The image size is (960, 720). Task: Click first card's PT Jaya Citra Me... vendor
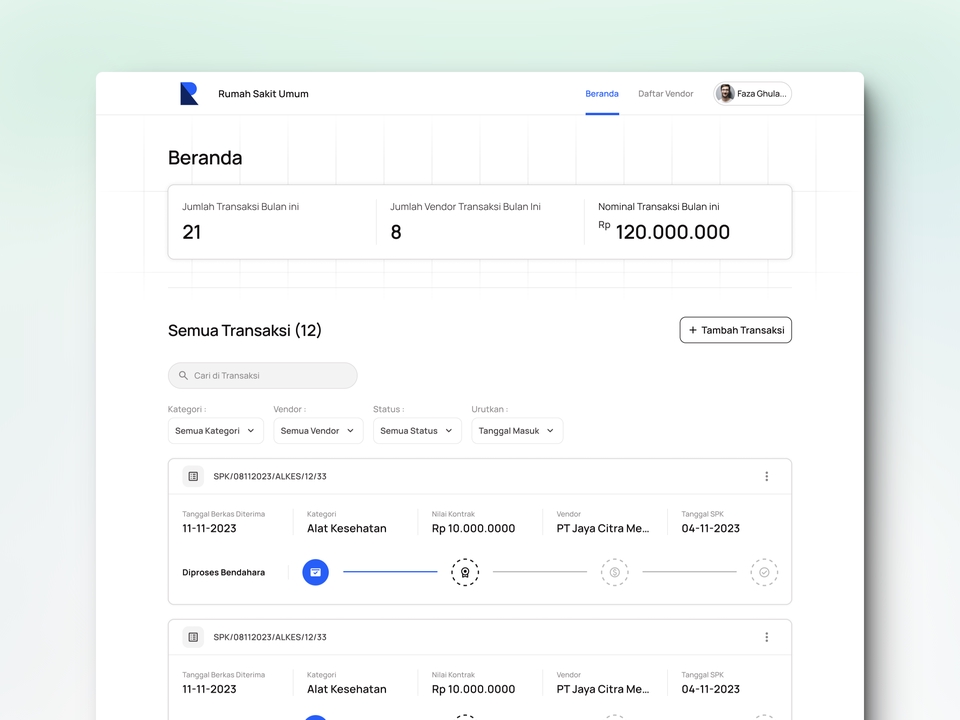point(602,528)
